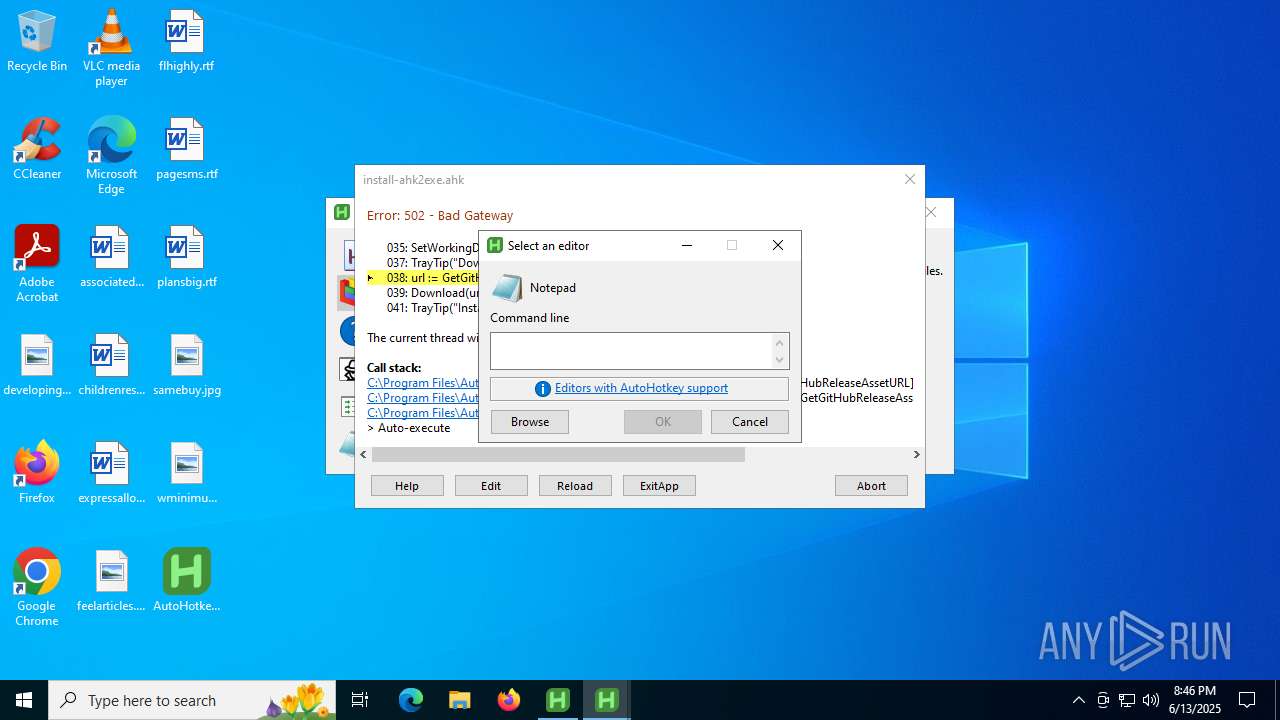The width and height of the screenshot is (1280, 720).
Task: Select plansbig.rtf desktop file
Action: (186, 257)
